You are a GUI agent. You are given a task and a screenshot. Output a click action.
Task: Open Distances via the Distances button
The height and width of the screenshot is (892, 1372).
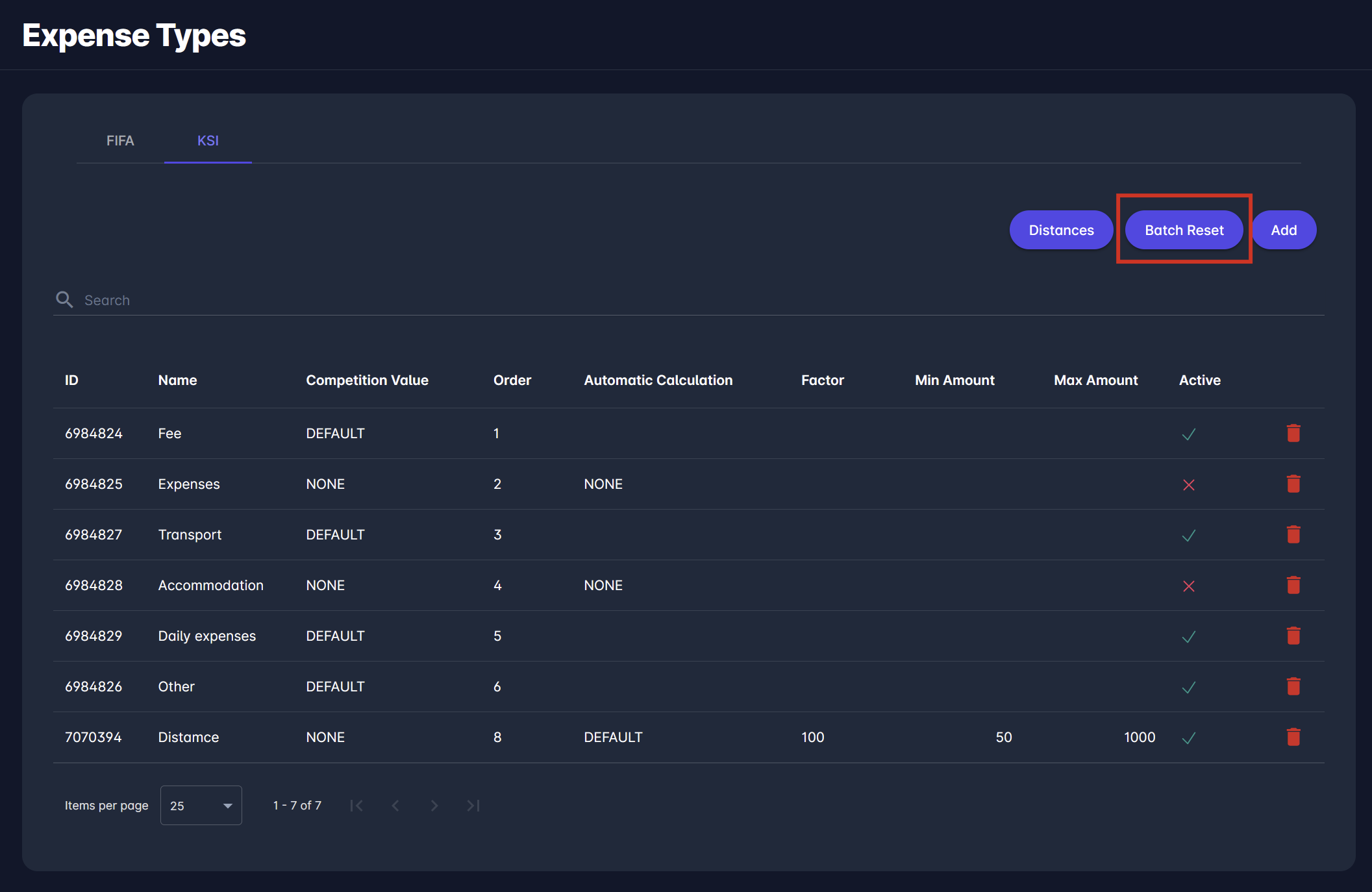pyautogui.click(x=1061, y=230)
